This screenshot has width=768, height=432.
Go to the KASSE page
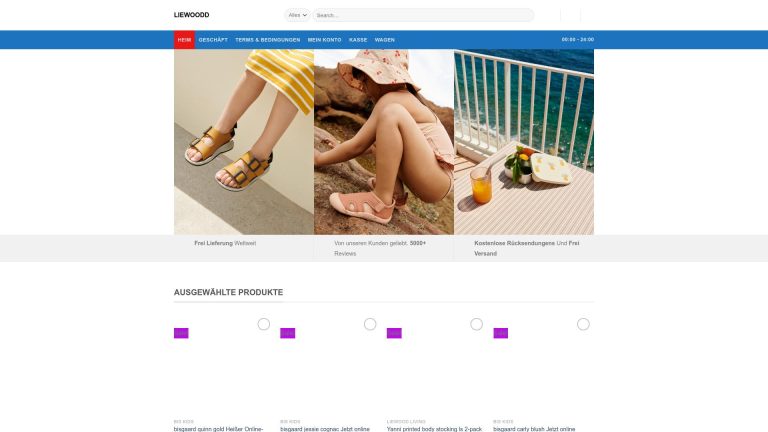[x=358, y=40]
